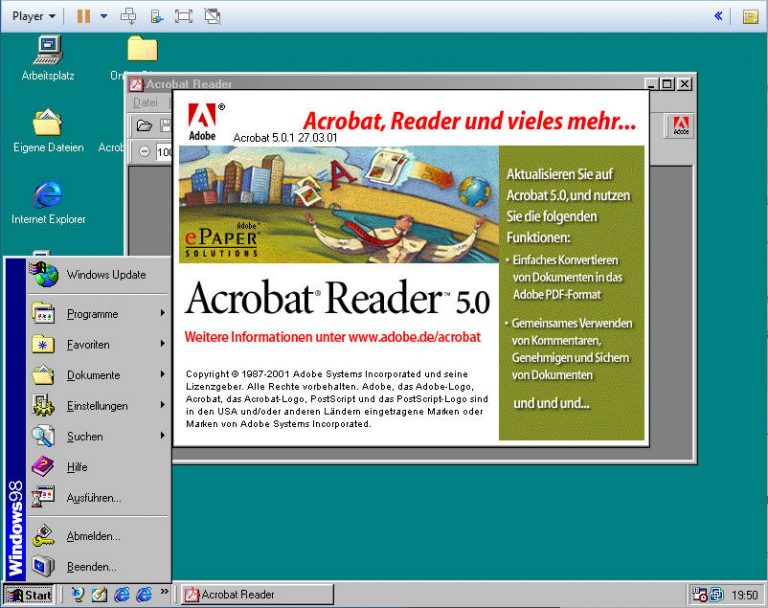This screenshot has height=608, width=768.
Task: Click the 19:50 clock in system tray
Action: [x=744, y=595]
